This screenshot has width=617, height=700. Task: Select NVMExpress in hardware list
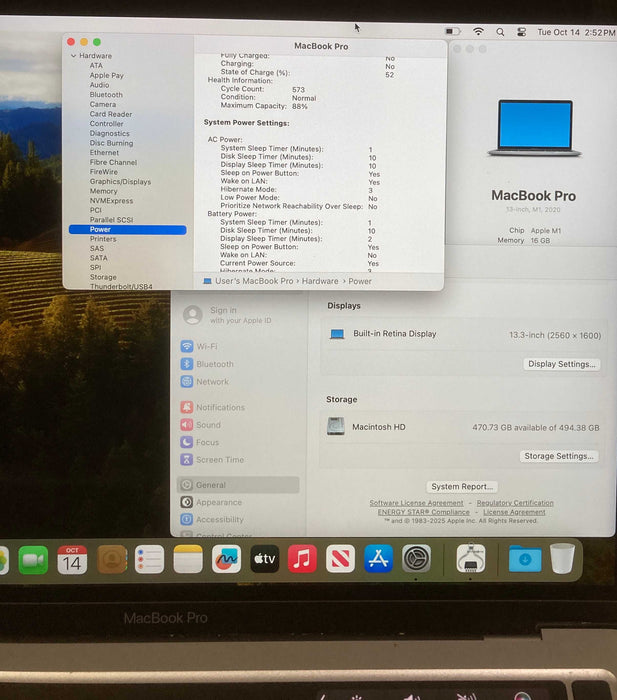pos(111,201)
